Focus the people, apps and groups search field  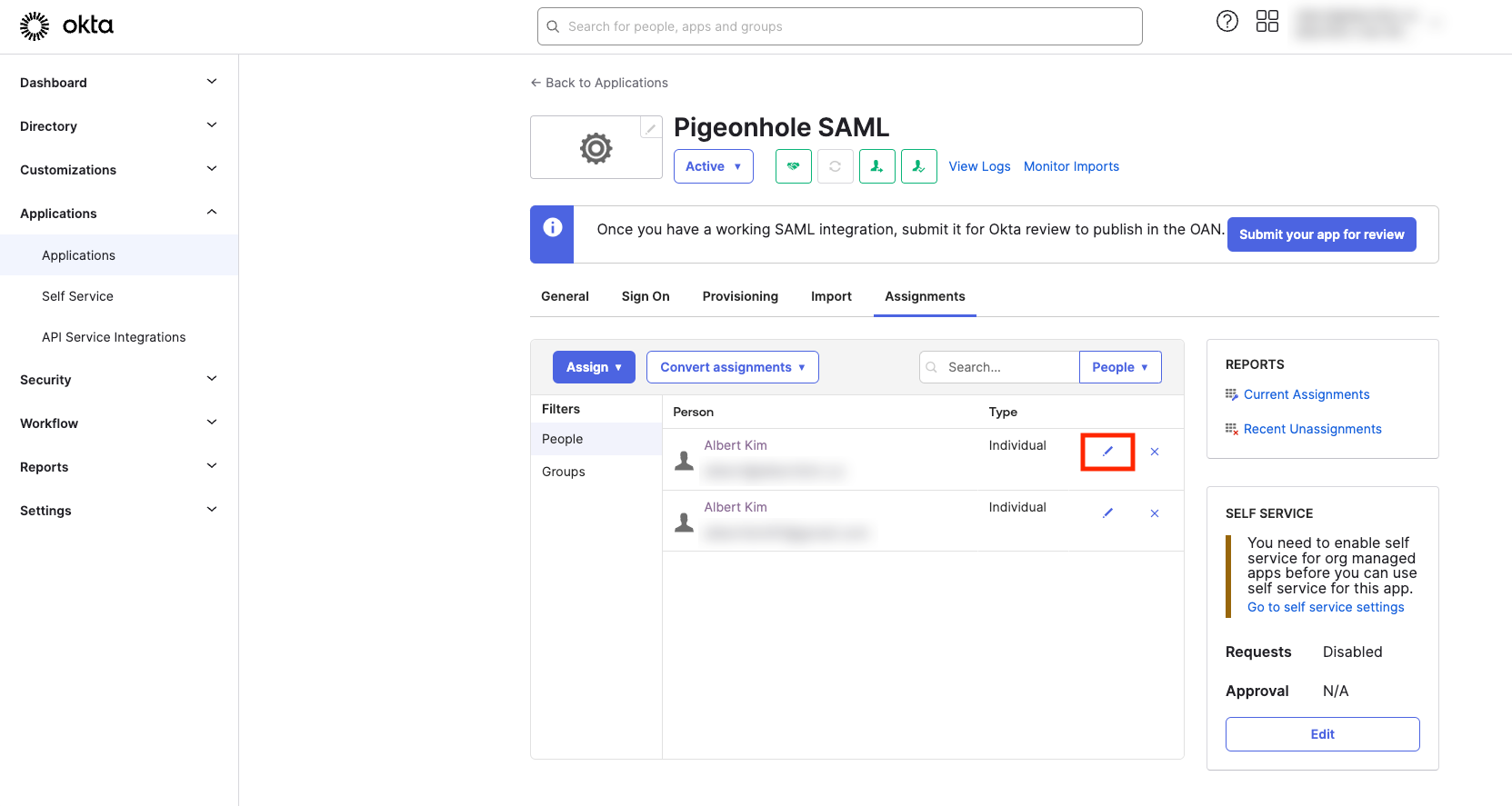click(840, 26)
